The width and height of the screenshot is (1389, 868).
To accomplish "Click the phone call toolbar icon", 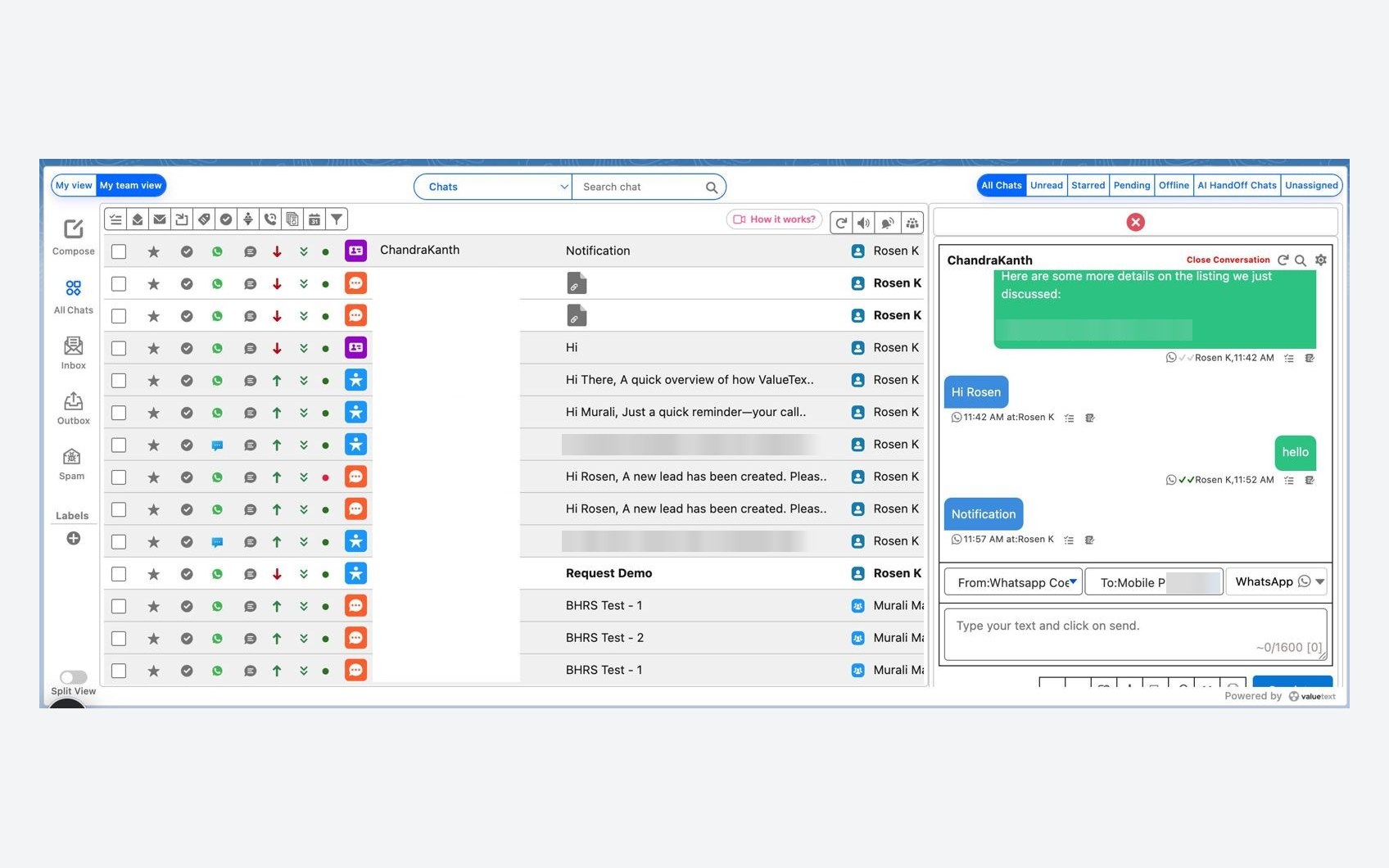I will coord(270,219).
